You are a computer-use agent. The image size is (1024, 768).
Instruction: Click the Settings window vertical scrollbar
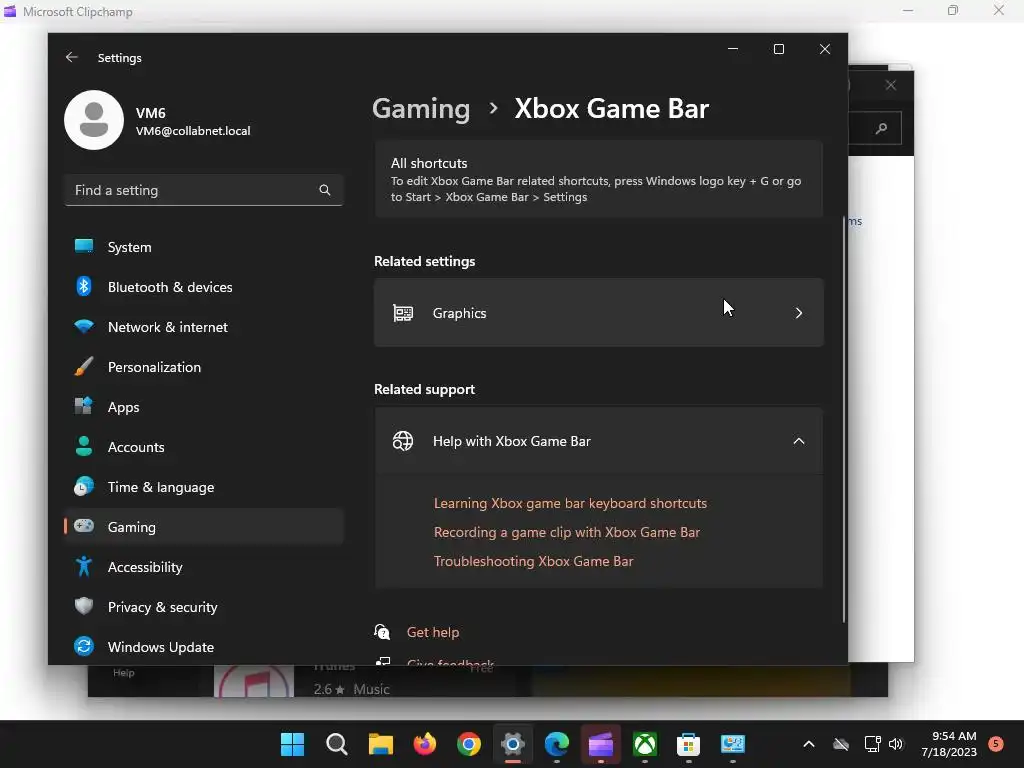tap(844, 418)
